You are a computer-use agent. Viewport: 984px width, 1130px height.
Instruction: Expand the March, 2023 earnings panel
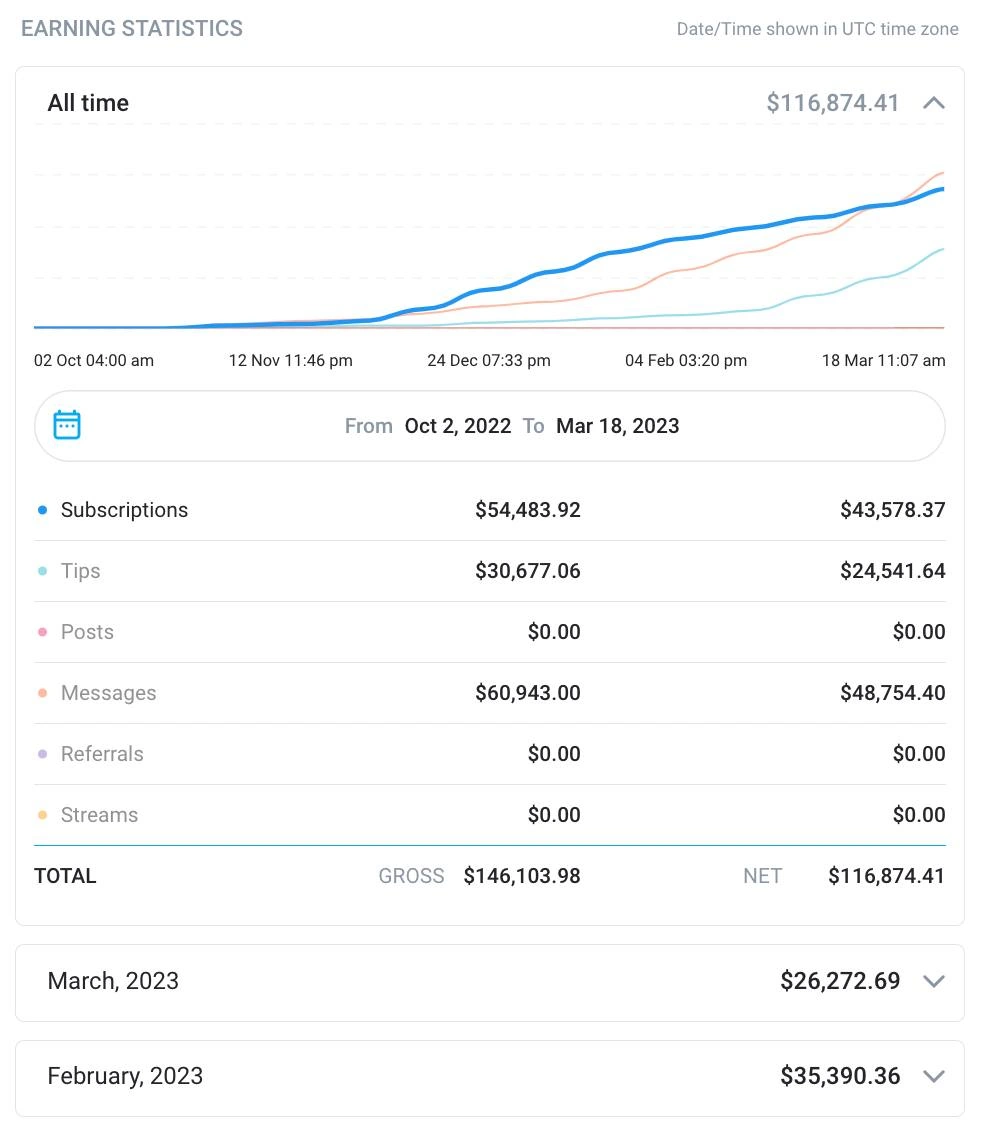click(x=934, y=981)
